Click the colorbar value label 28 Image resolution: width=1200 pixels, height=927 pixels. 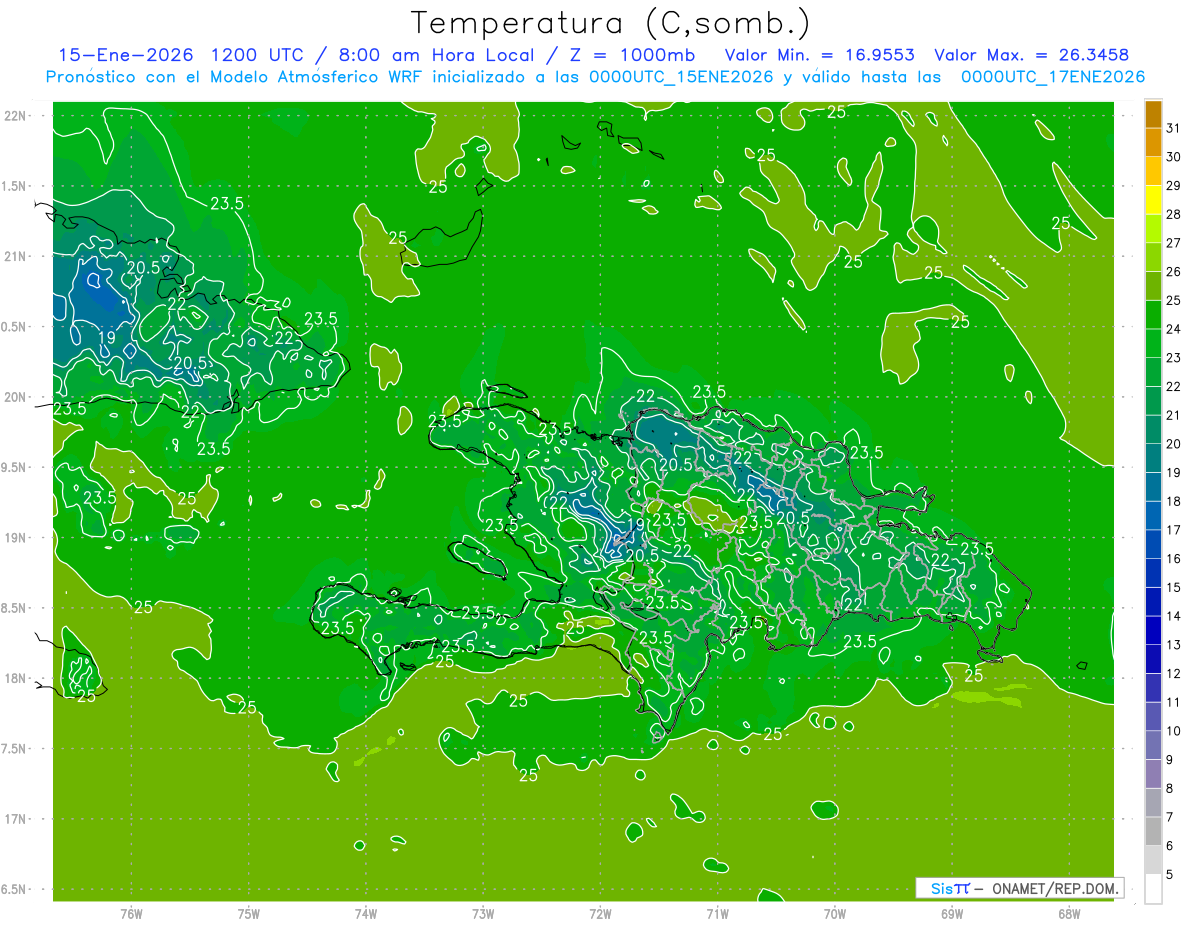[1174, 214]
